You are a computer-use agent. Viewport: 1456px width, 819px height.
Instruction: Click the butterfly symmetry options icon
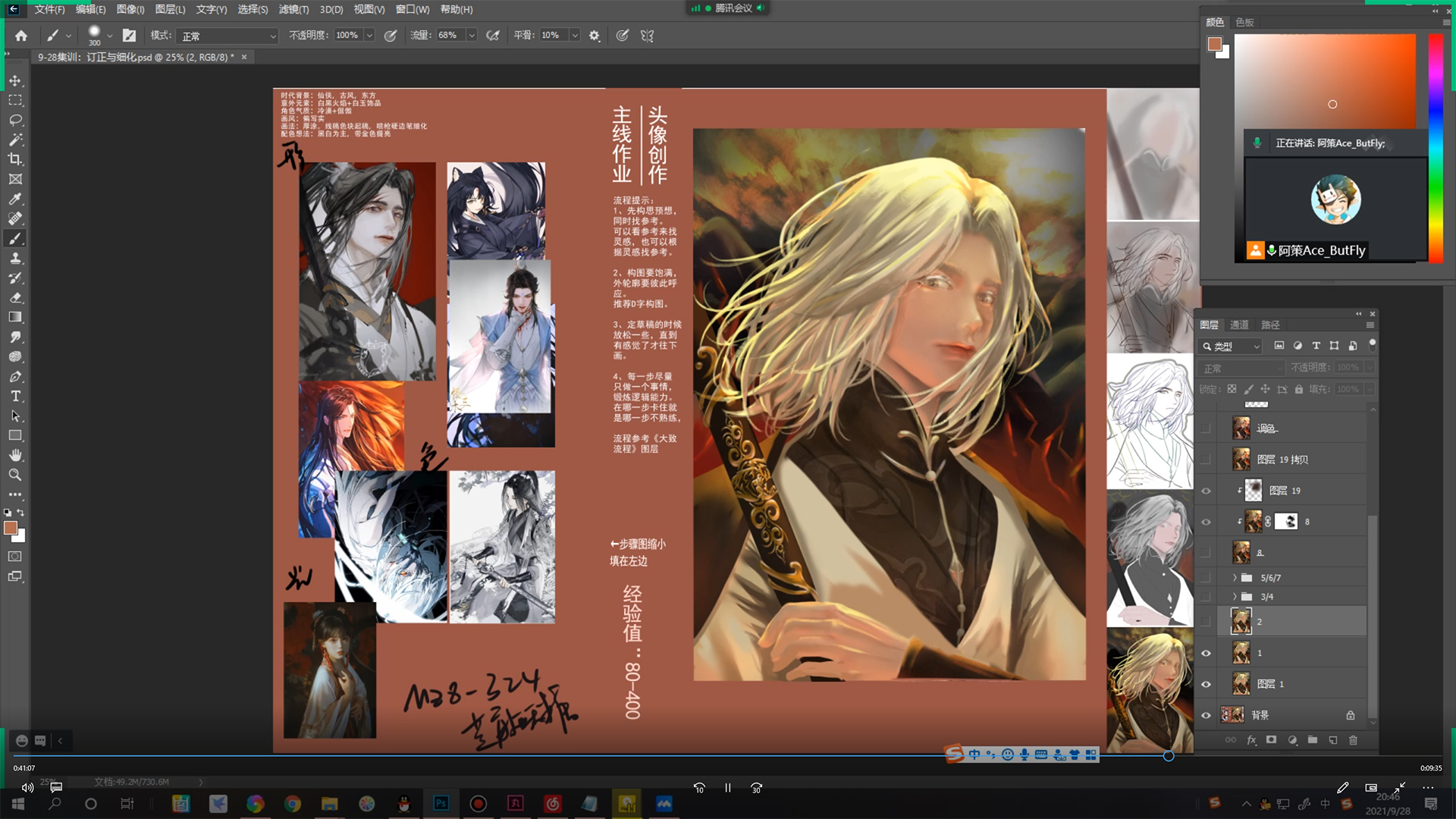pos(647,36)
